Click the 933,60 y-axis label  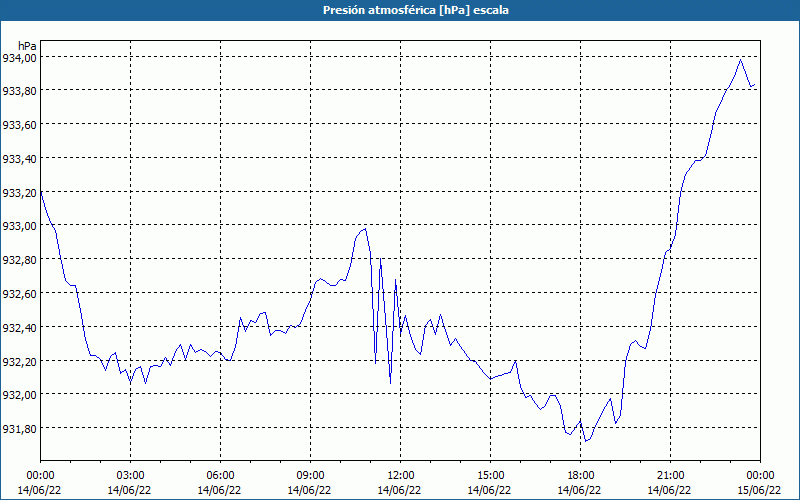click(x=19, y=126)
